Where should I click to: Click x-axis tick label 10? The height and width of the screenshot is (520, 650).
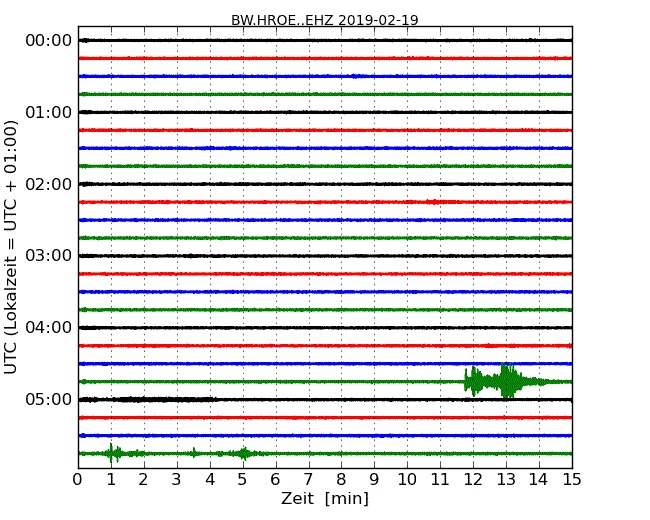click(407, 480)
